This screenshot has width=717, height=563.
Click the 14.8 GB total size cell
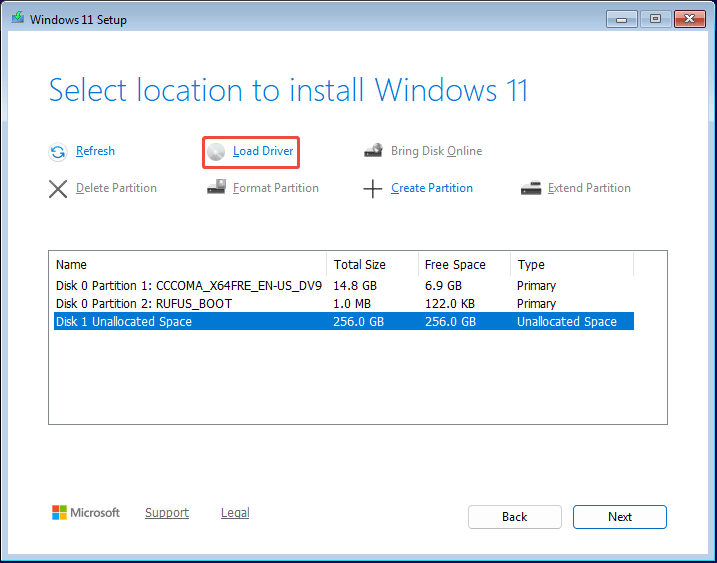tap(355, 286)
